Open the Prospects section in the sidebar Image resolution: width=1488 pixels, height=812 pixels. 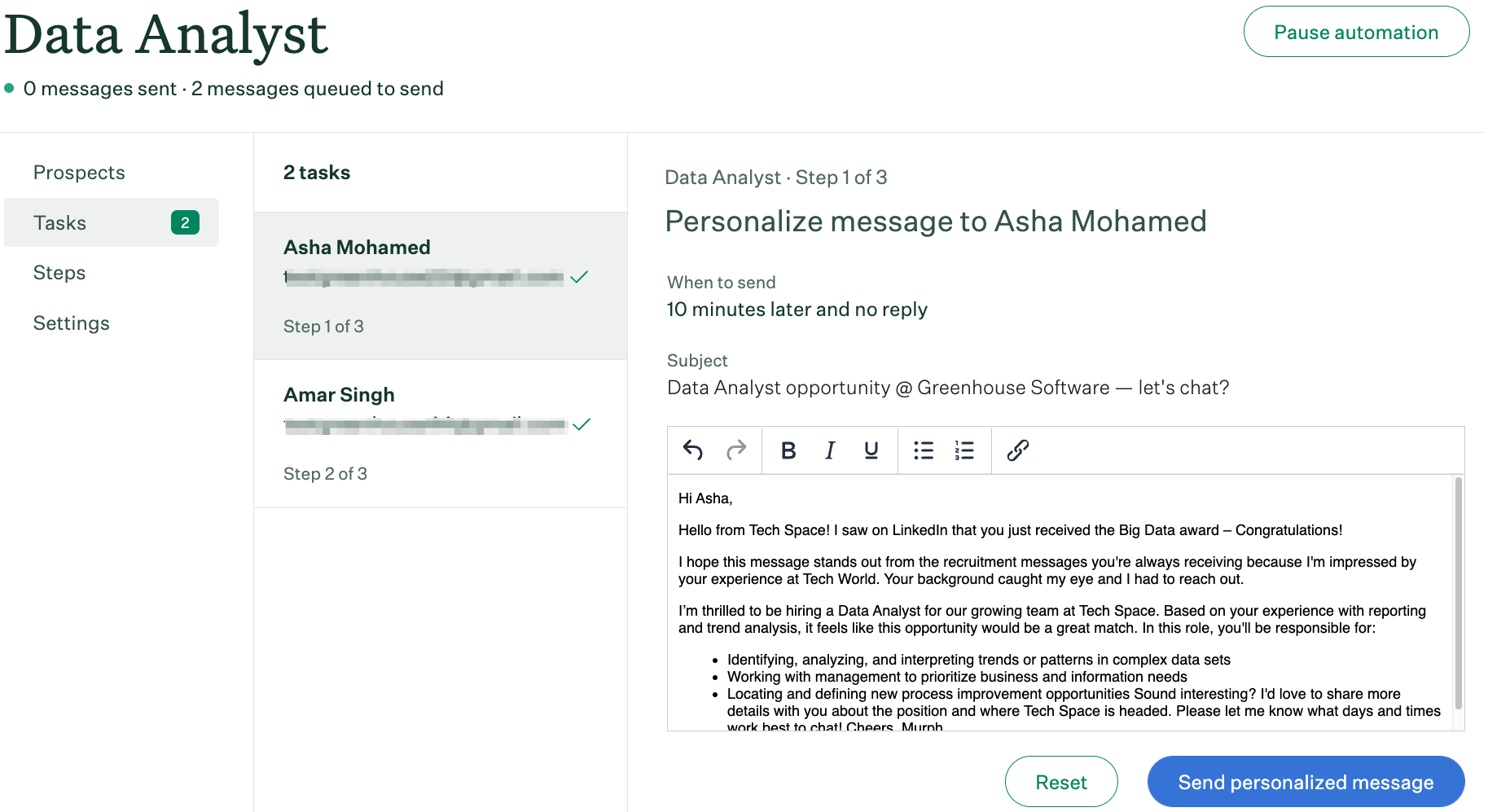point(79,172)
